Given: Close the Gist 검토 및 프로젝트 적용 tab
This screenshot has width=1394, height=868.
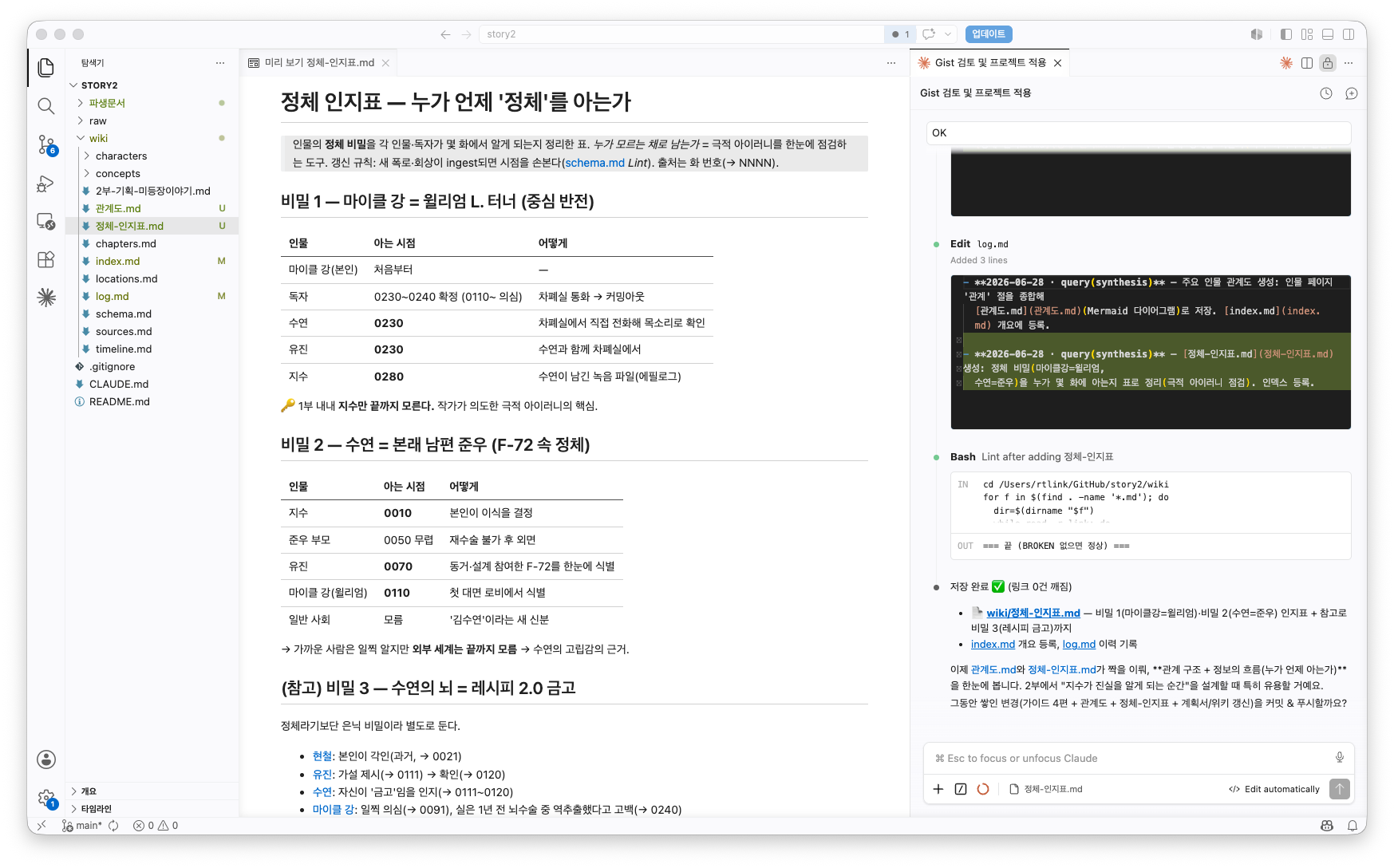Looking at the screenshot, I should tap(1057, 63).
